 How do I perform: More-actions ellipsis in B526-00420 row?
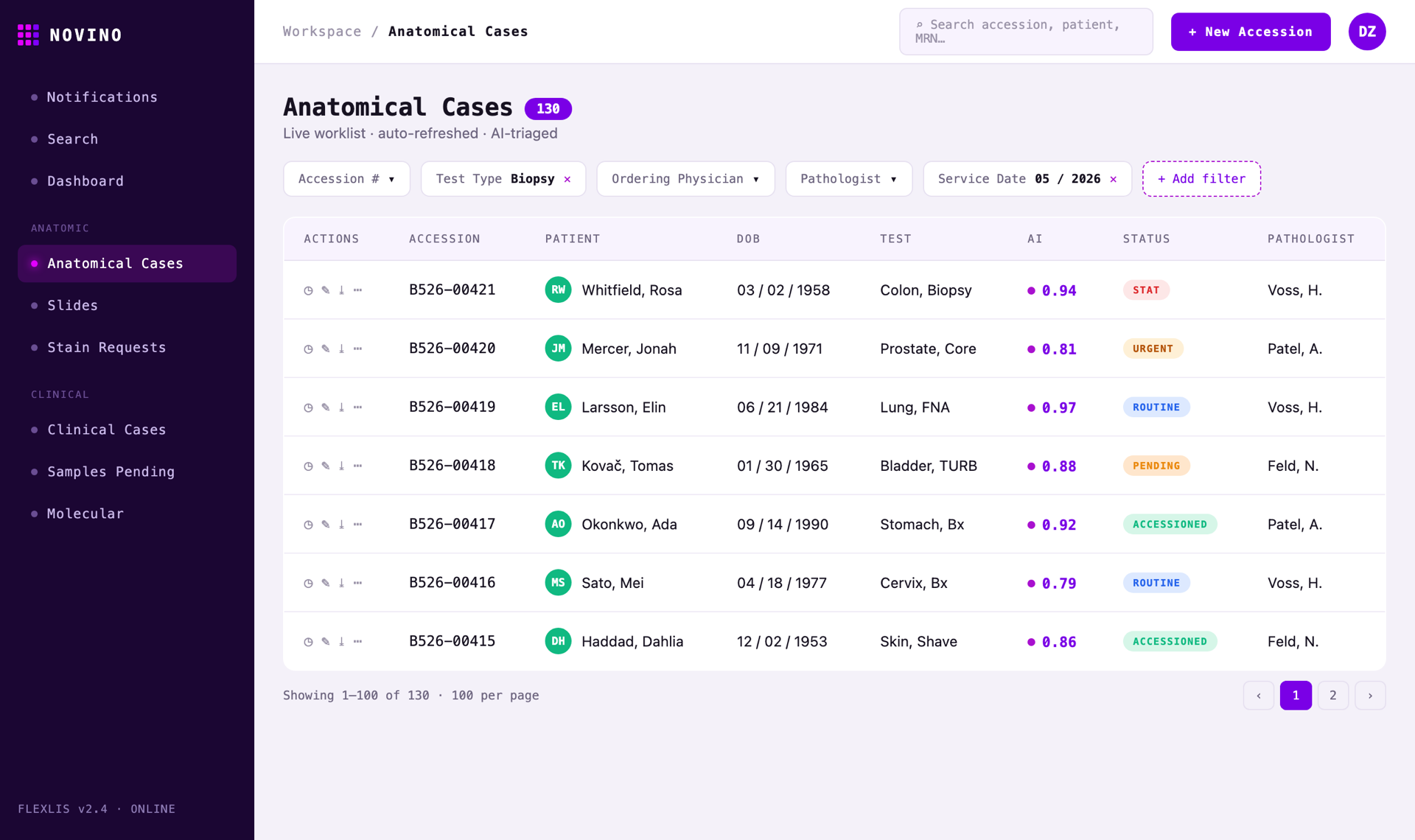click(358, 349)
